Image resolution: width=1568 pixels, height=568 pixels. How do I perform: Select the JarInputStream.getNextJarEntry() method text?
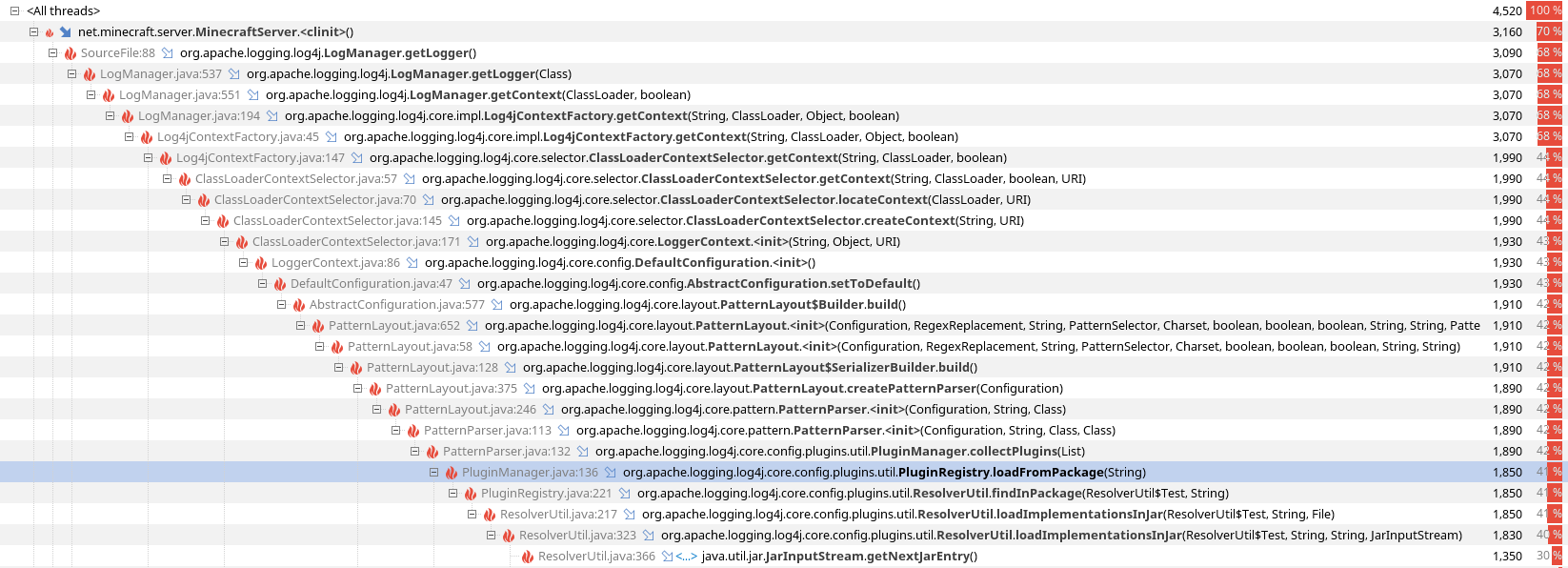click(839, 557)
